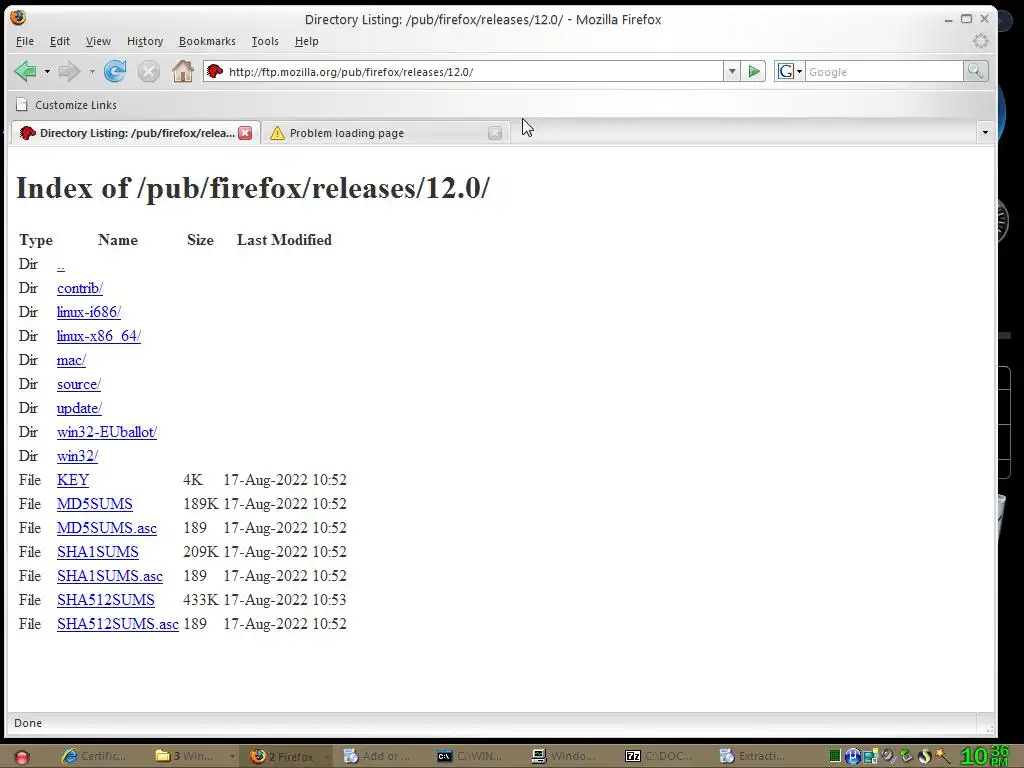
Task: Click the magnifier Search button
Action: coord(976,71)
